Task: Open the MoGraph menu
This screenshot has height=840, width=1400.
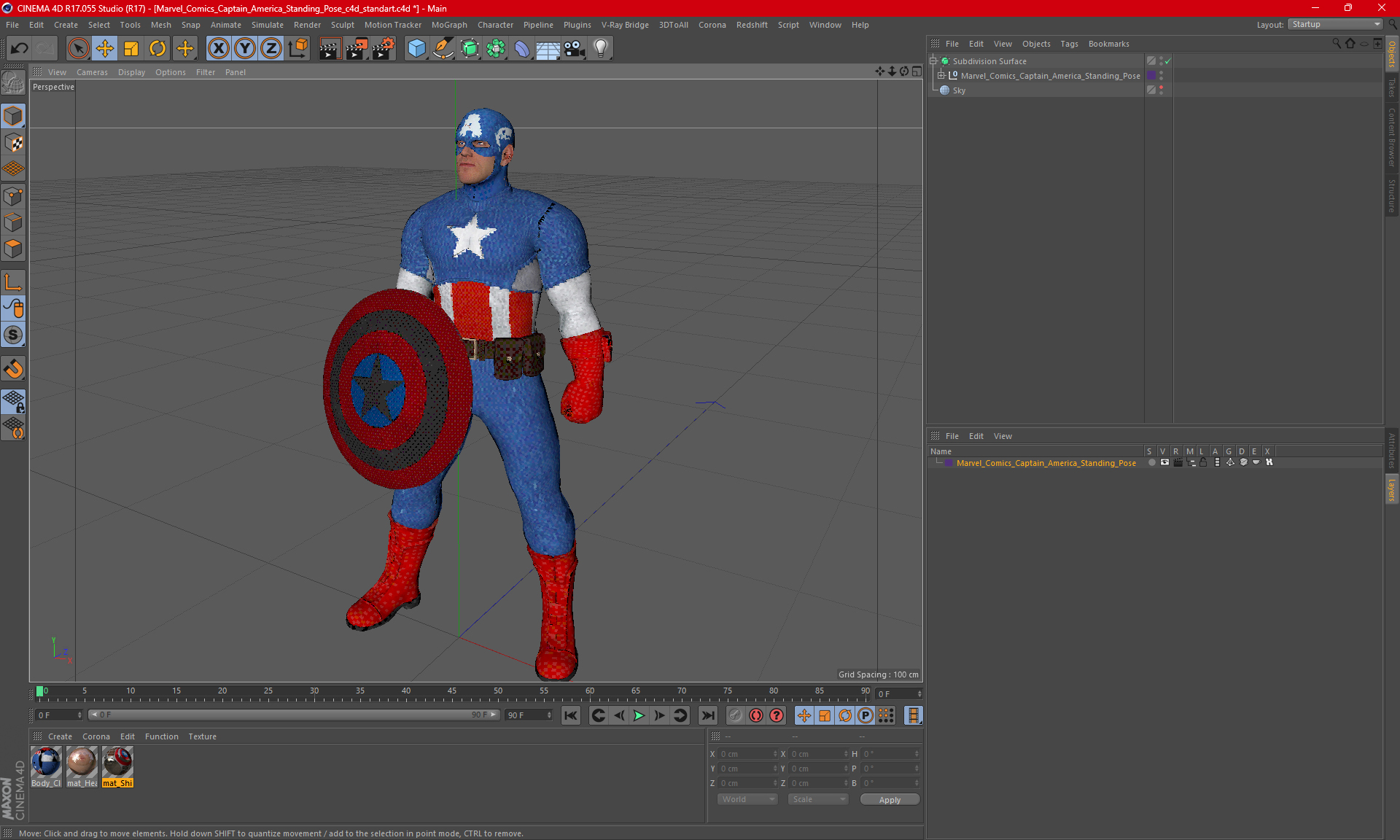Action: 449,25
